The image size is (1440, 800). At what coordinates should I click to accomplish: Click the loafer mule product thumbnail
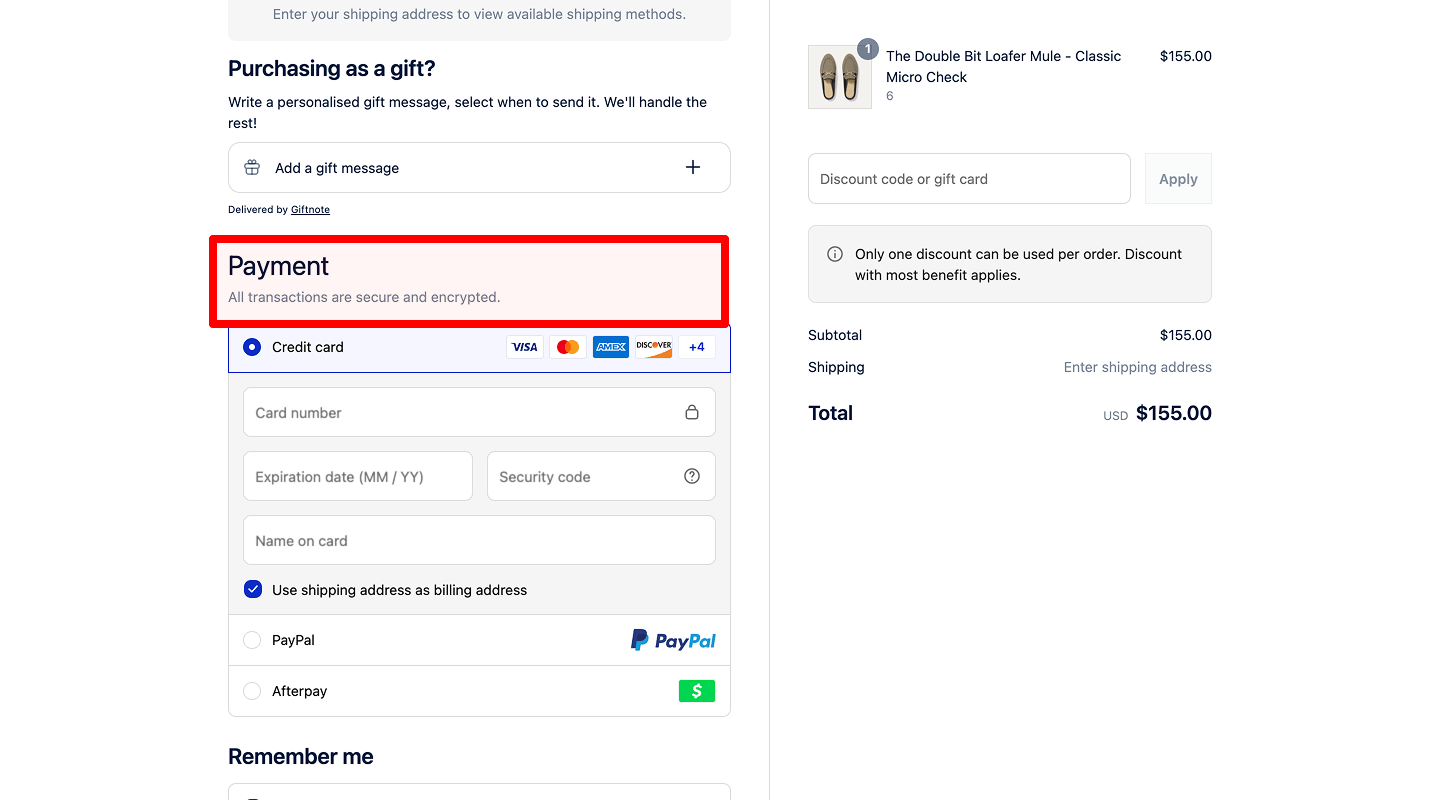coord(840,77)
